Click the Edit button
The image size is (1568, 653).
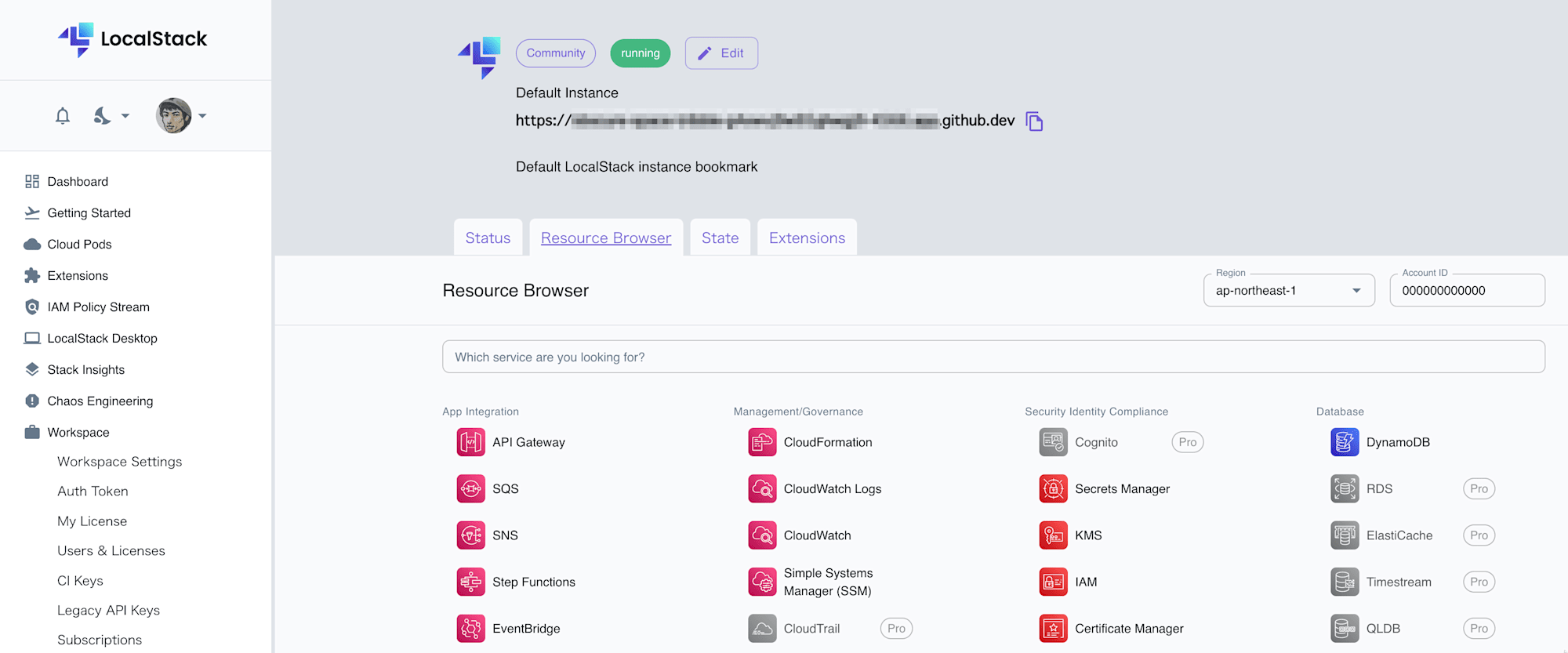point(721,53)
